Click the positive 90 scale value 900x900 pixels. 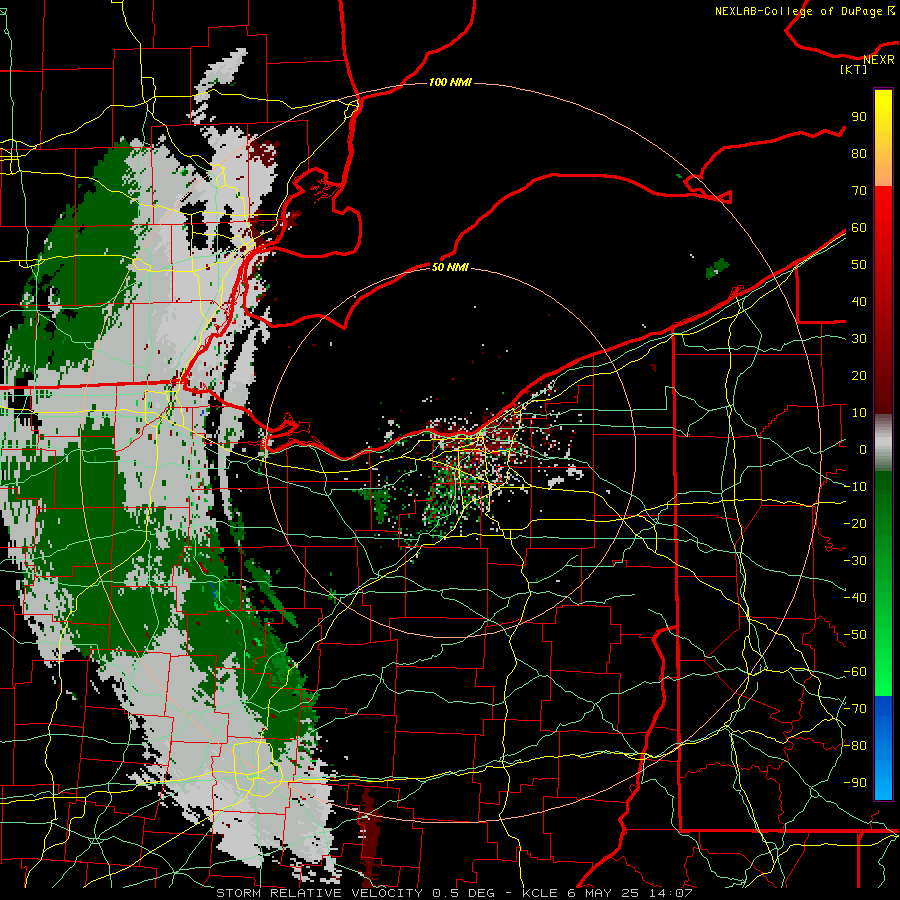859,117
